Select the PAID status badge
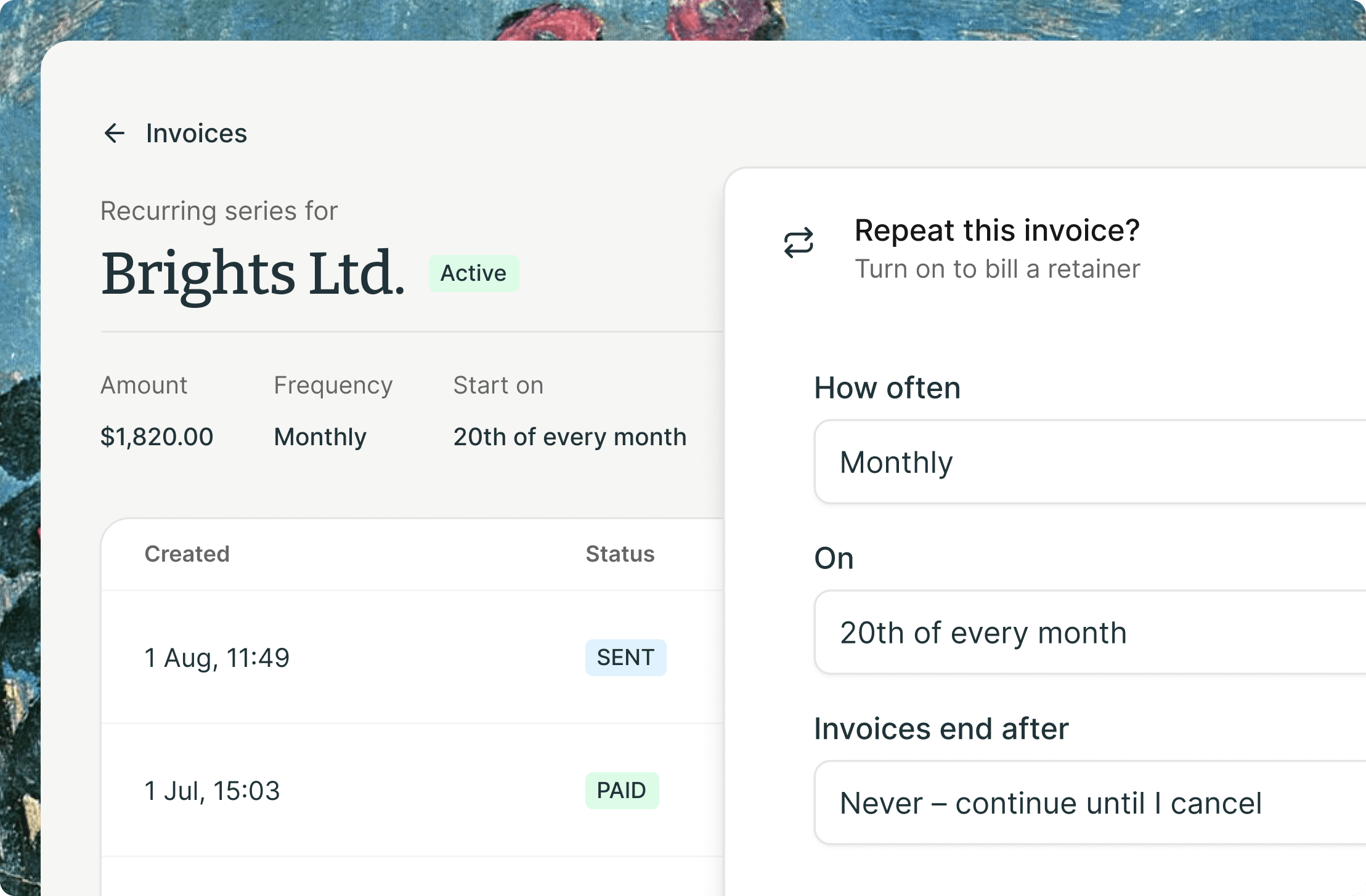The width and height of the screenshot is (1366, 896). click(x=622, y=790)
